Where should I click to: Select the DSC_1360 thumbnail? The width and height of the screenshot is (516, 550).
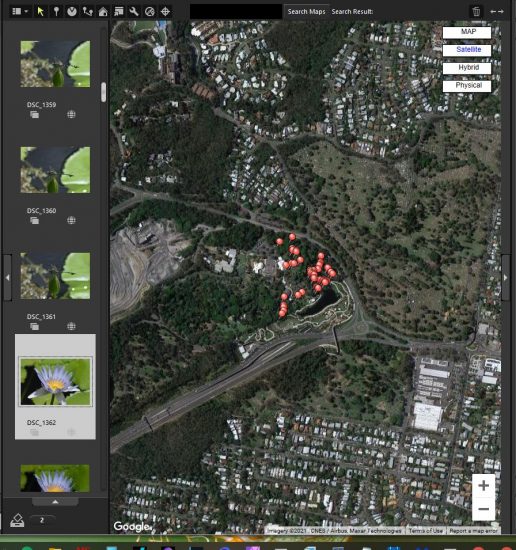pyautogui.click(x=55, y=170)
